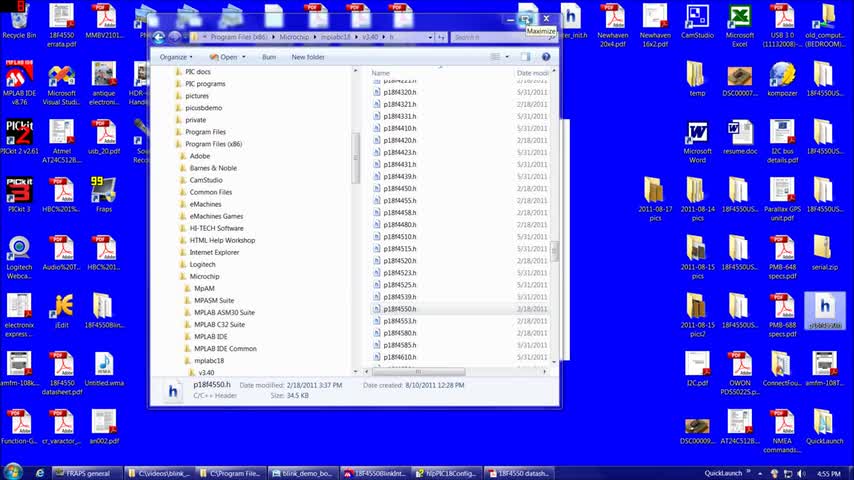
Task: Select MPLAB C32 Suite tree folder
Action: [x=219, y=324]
